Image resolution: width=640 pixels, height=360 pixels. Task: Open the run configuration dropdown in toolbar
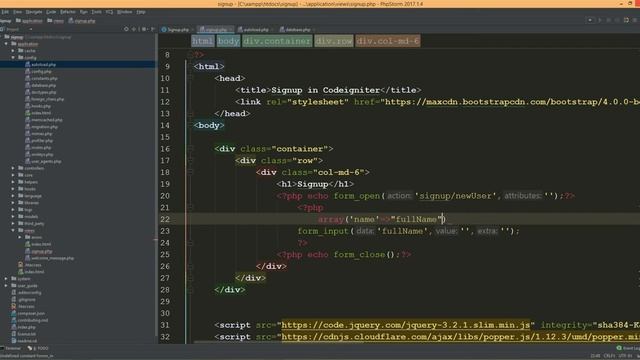click(590, 20)
